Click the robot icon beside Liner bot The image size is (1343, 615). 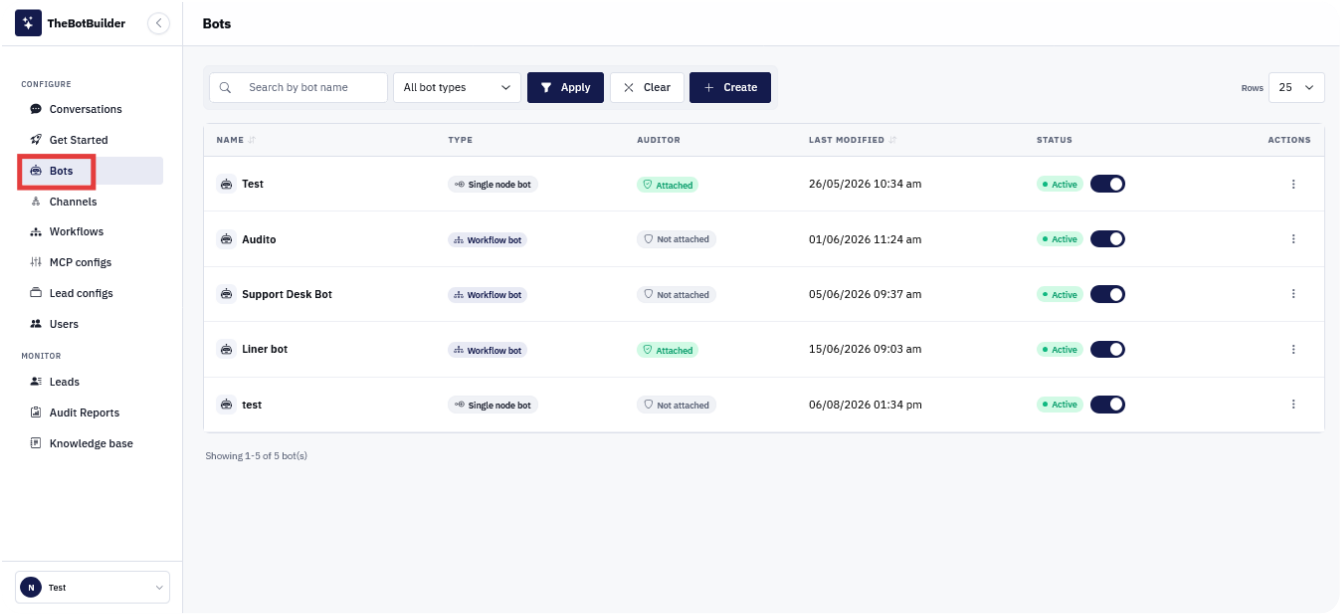coord(225,349)
